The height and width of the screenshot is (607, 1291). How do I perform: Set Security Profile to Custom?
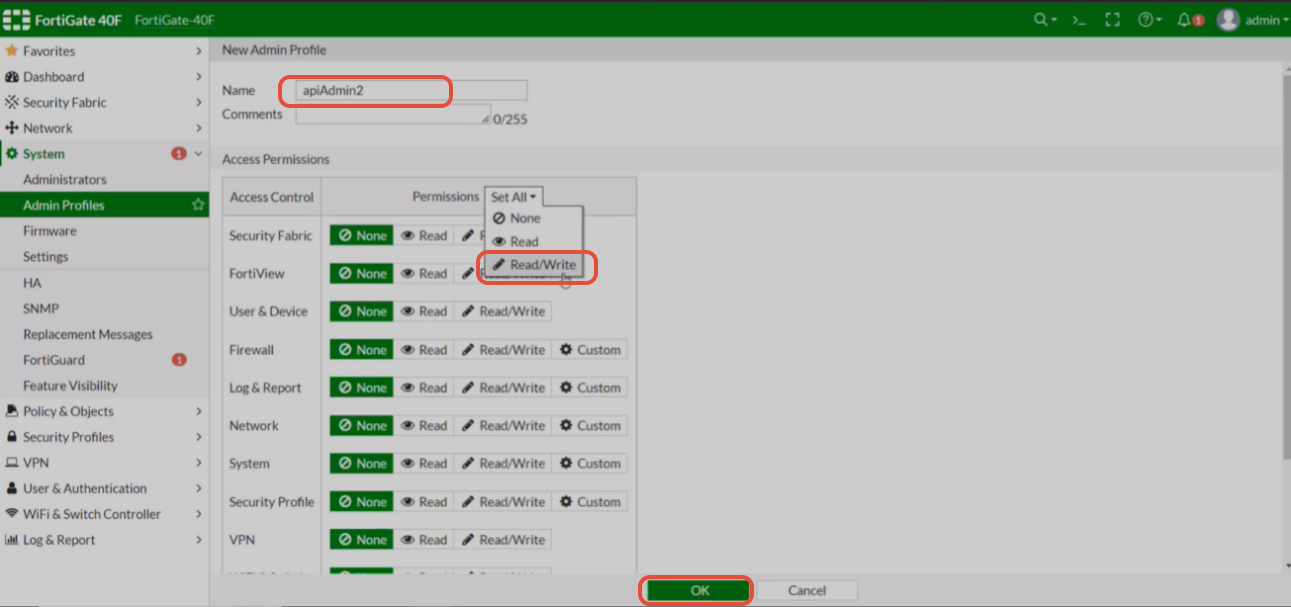590,502
